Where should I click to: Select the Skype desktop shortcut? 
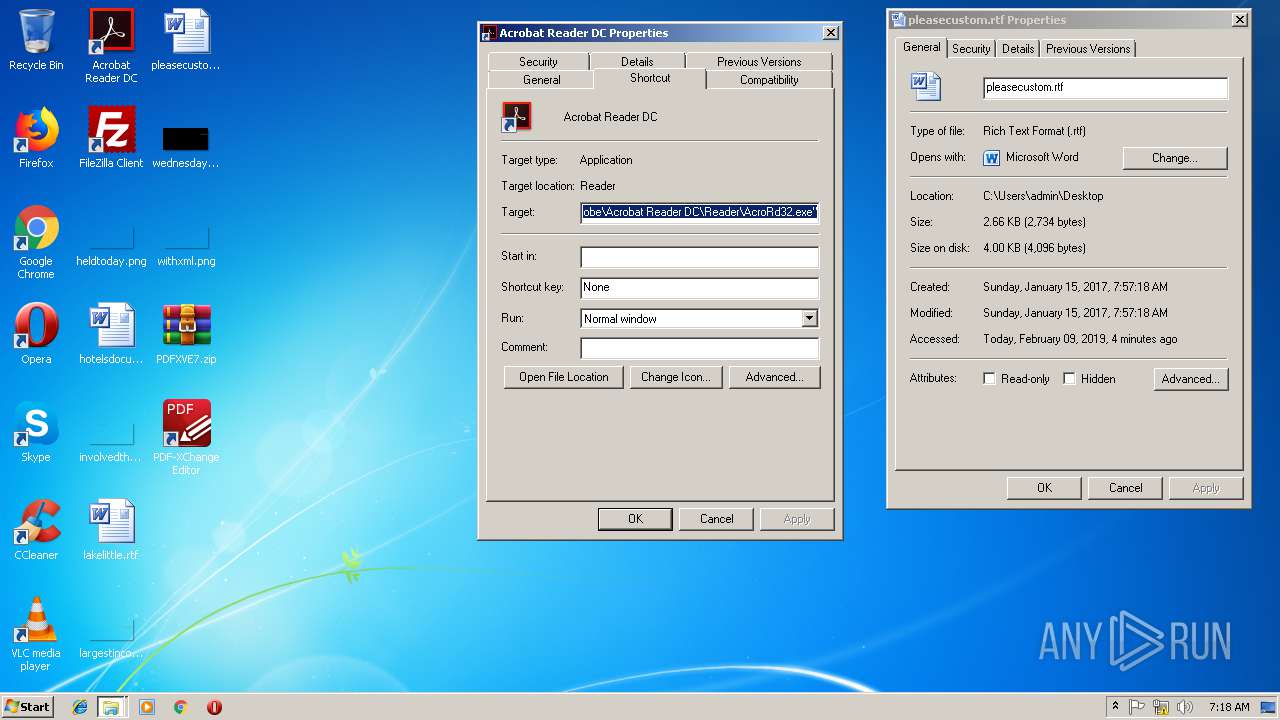(x=36, y=432)
